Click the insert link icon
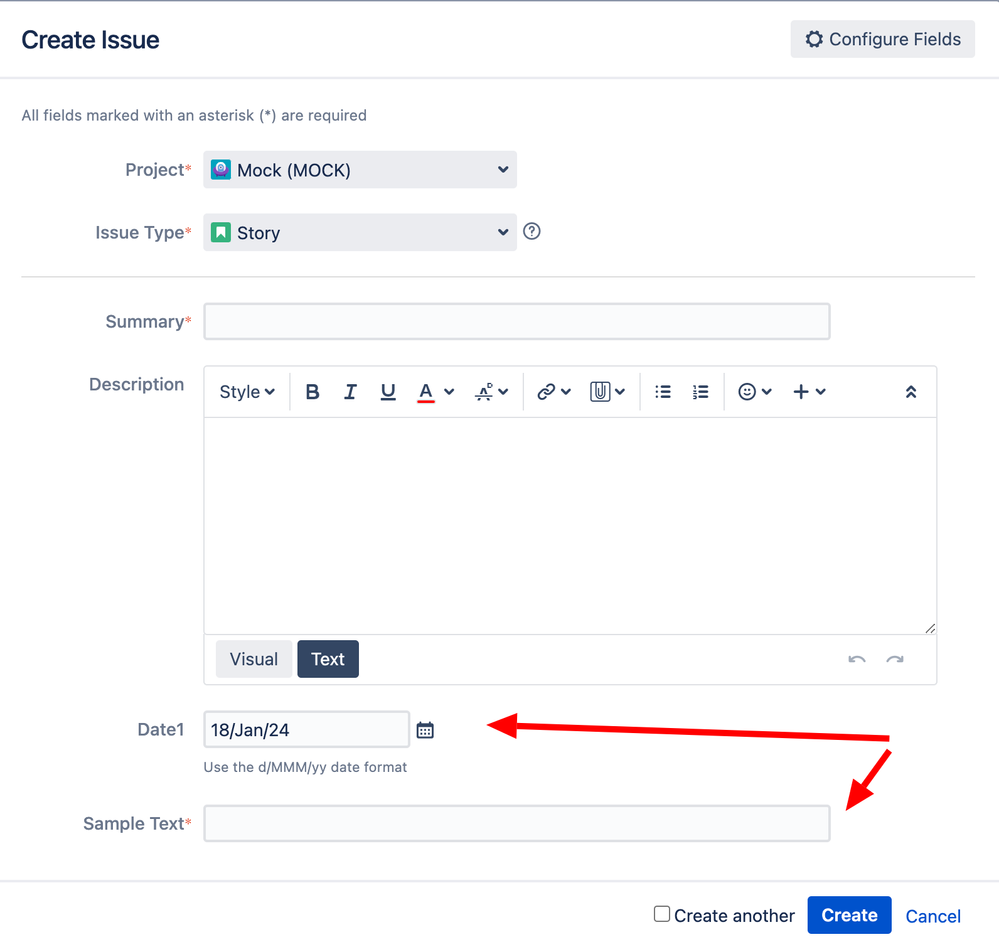Screen dimensions: 999x944 pos(546,392)
